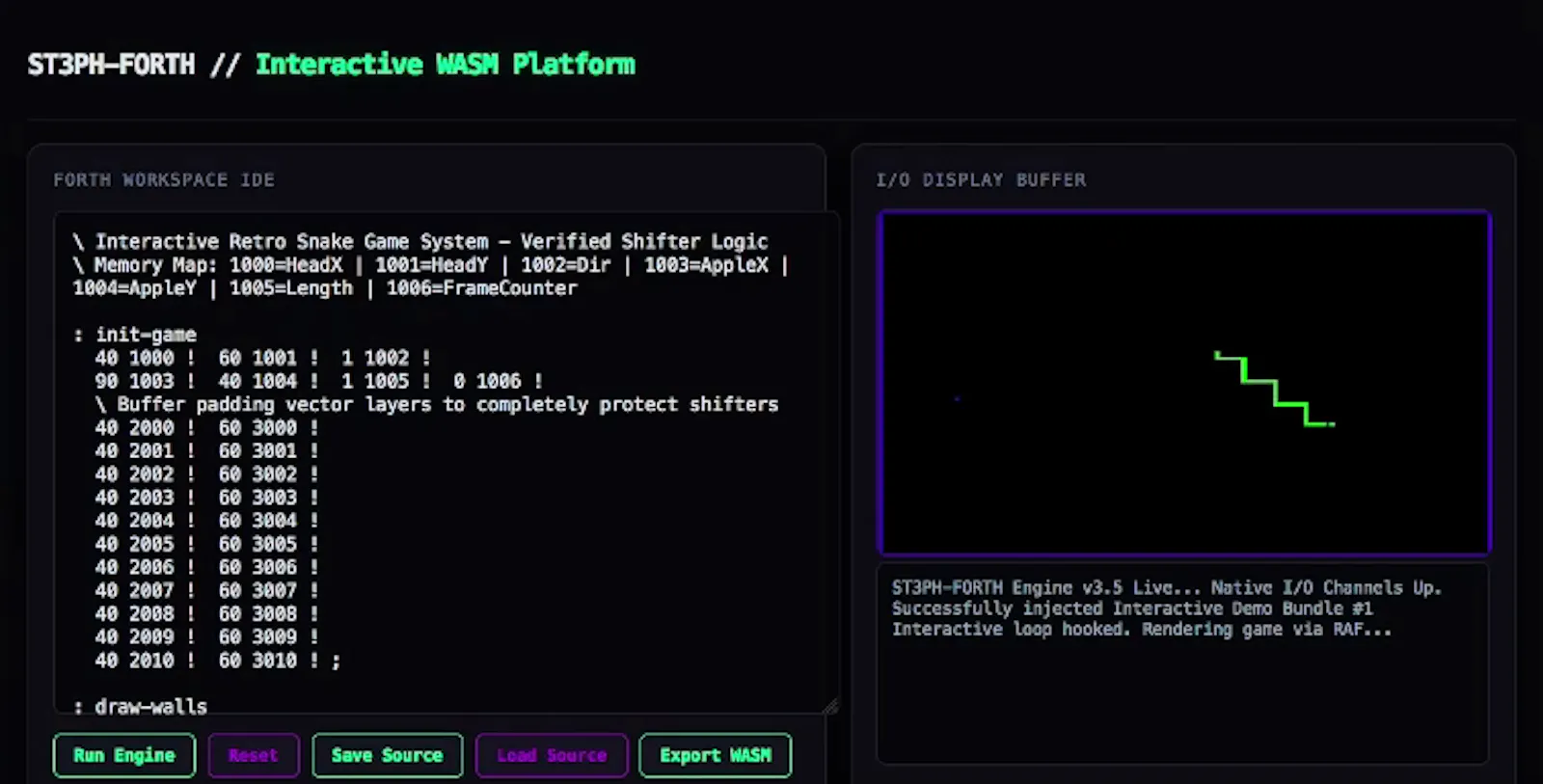Click the '40 2002 ! 60 3002 !' line
1543x784 pixels.
(x=206, y=473)
